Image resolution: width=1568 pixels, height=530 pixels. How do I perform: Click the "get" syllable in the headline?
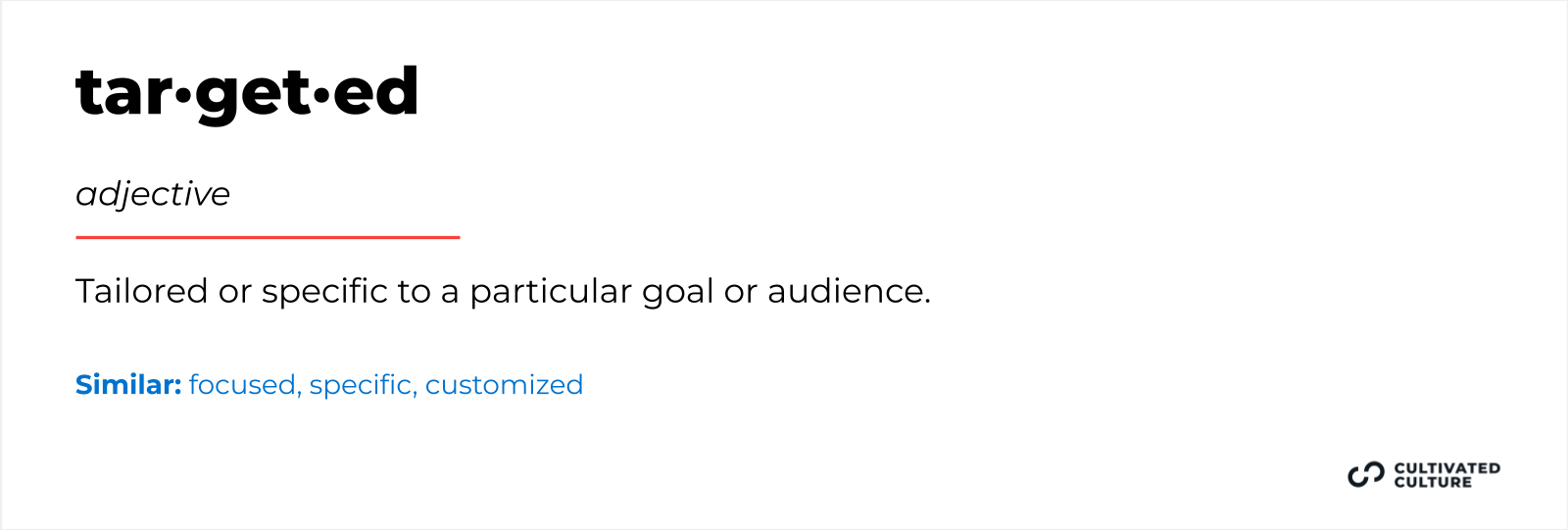pyautogui.click(x=253, y=95)
